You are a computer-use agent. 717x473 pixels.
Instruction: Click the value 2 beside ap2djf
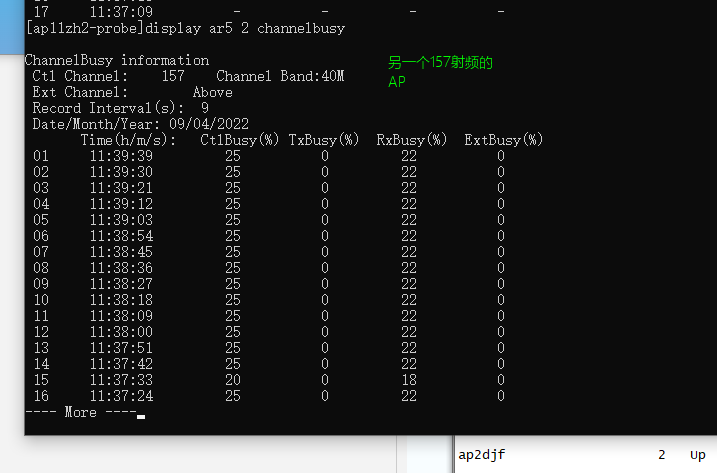coord(662,455)
